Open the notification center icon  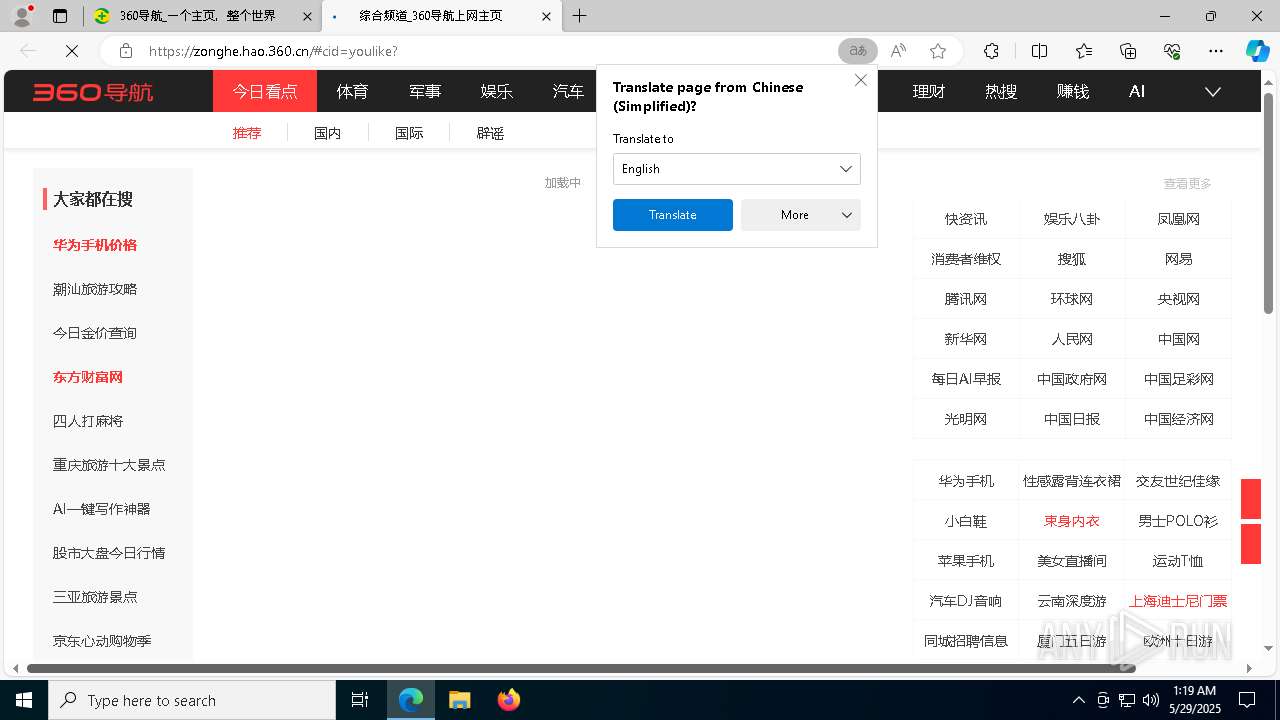[1247, 700]
